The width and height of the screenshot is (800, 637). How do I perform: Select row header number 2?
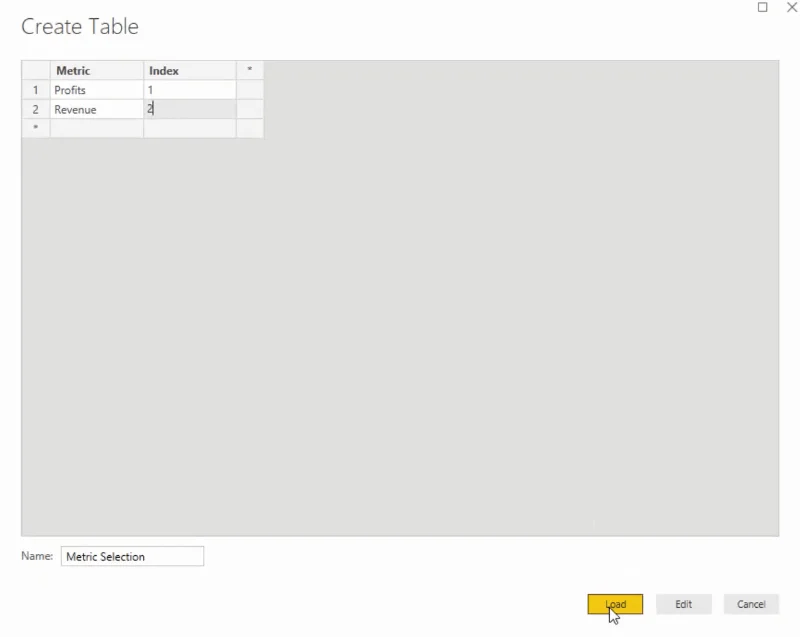click(36, 109)
